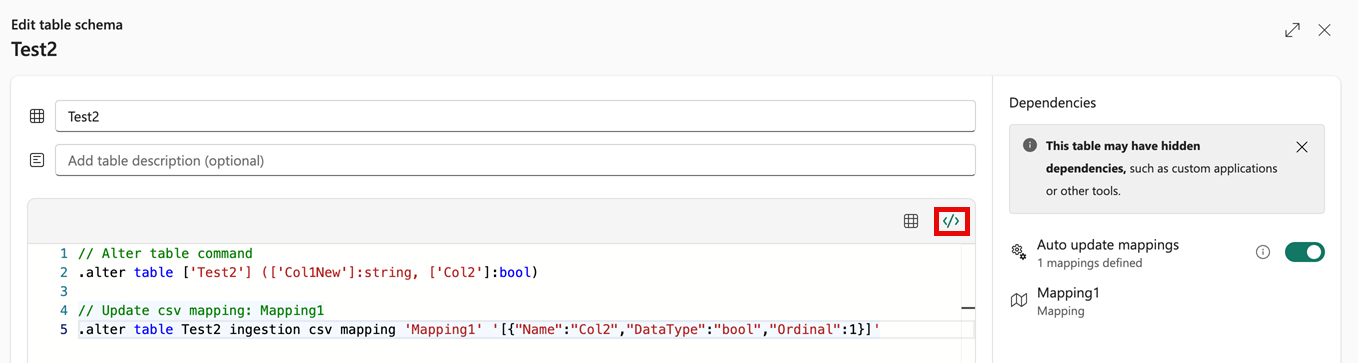
Task: Click the '// Alter table command' comment line
Action: (165, 253)
